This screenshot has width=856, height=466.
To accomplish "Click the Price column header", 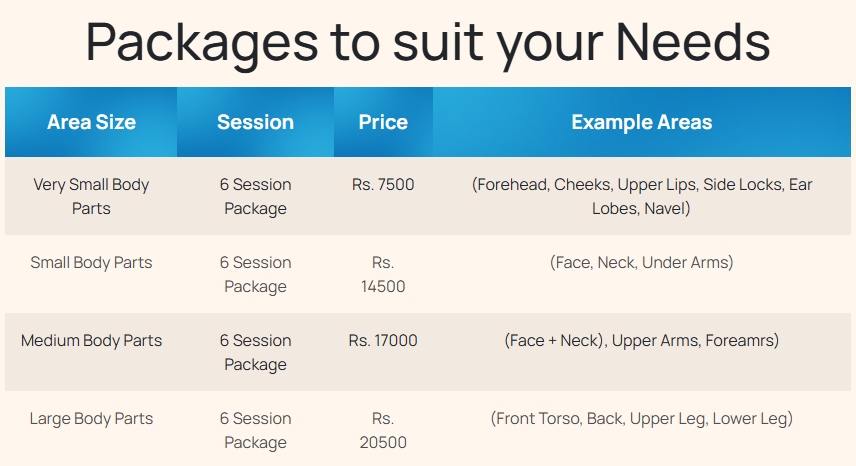I will click(x=383, y=122).
